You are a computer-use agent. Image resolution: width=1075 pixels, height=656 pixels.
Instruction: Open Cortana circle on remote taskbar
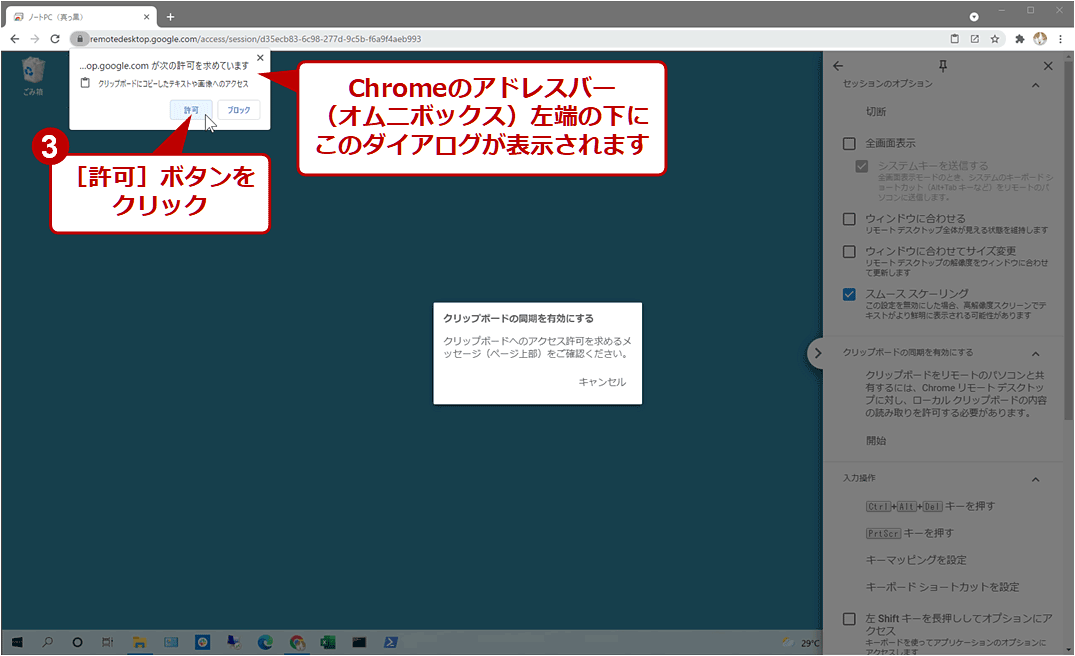click(x=77, y=642)
